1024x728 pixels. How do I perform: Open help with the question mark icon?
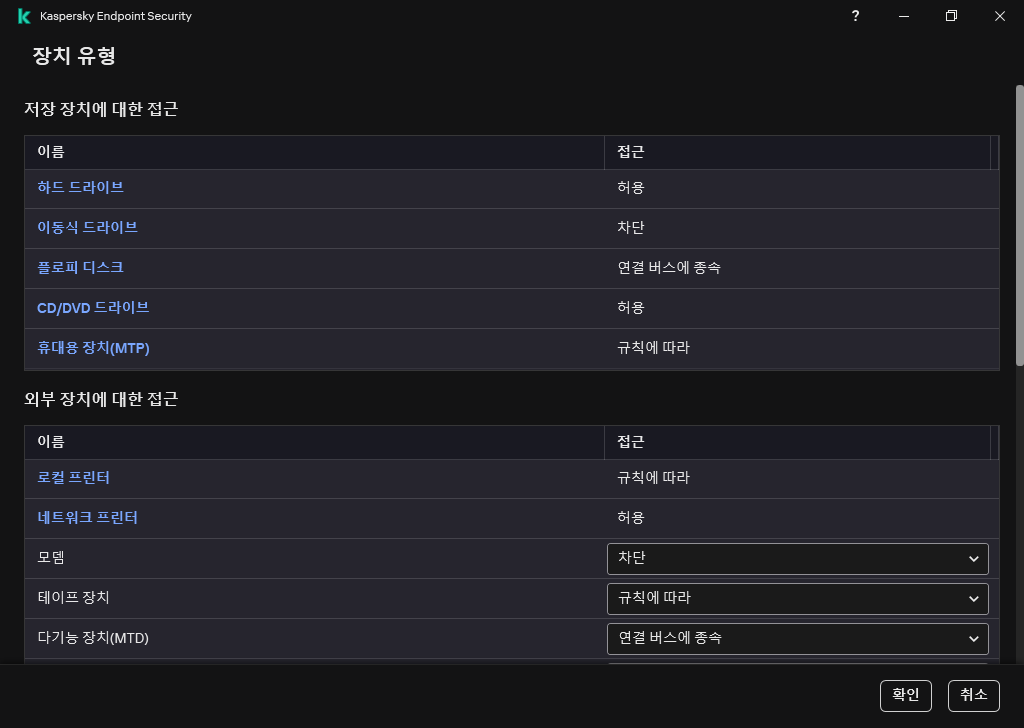[x=855, y=16]
